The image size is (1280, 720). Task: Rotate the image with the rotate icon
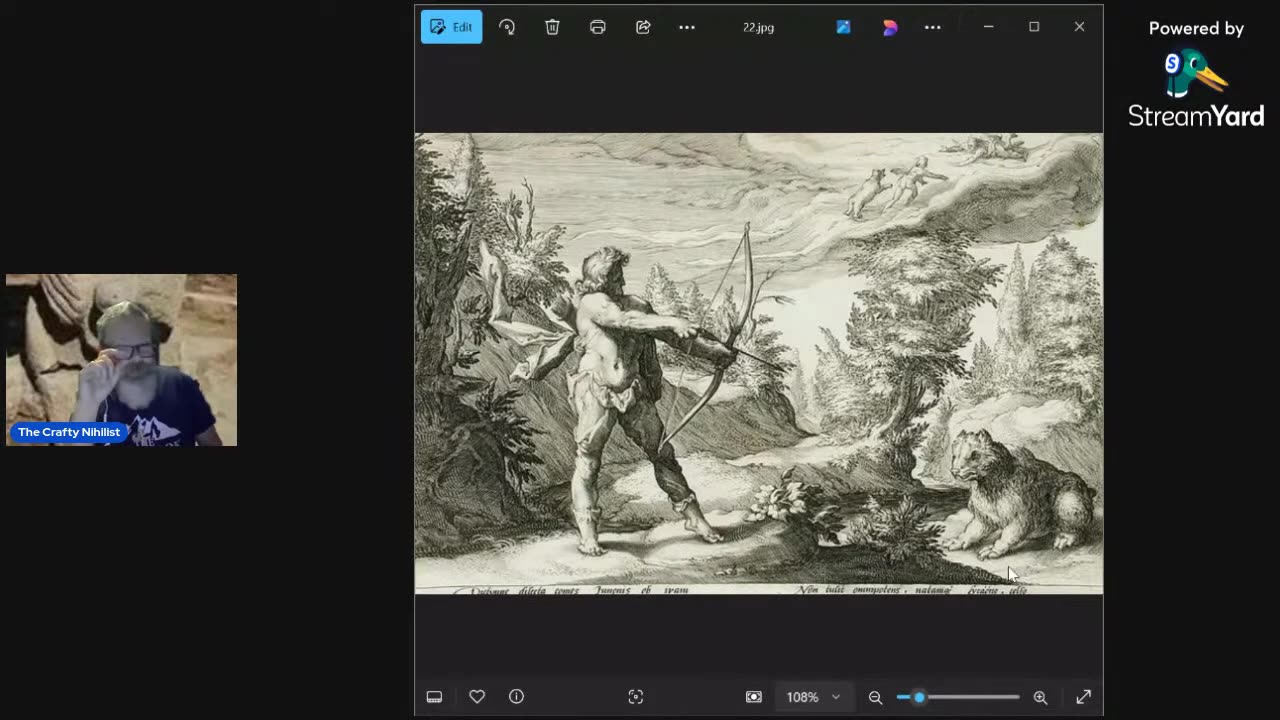(507, 27)
